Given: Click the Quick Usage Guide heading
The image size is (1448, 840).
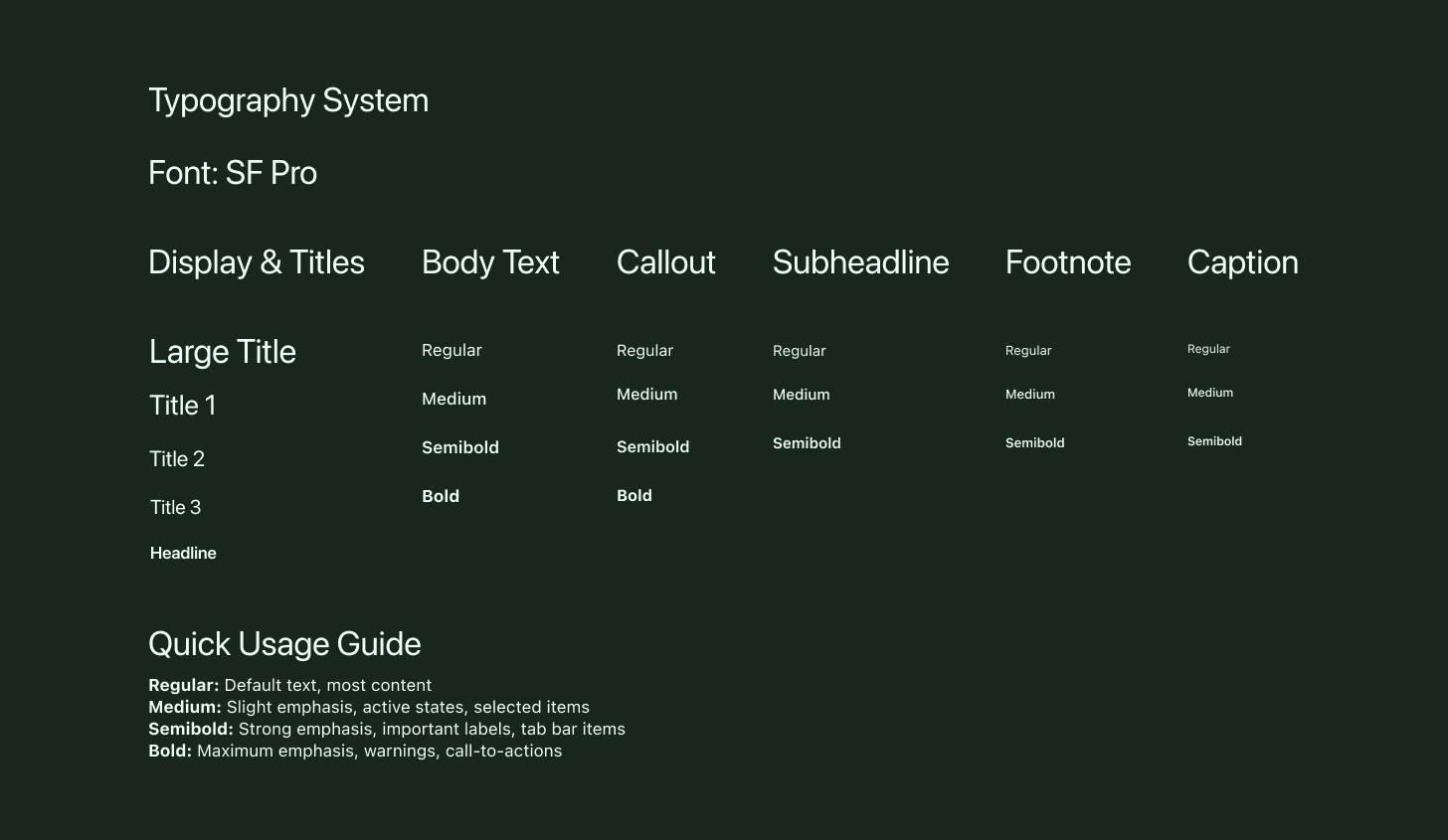Looking at the screenshot, I should 284,644.
